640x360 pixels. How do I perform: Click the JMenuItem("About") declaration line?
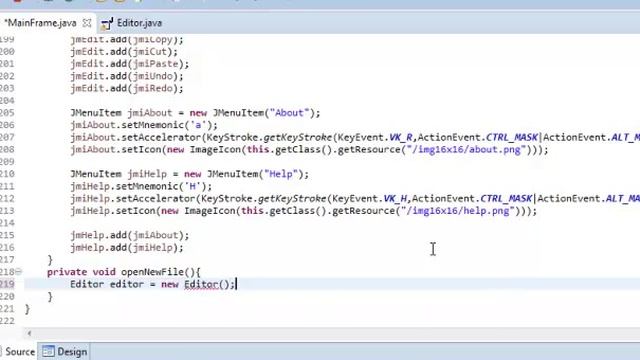pos(195,113)
